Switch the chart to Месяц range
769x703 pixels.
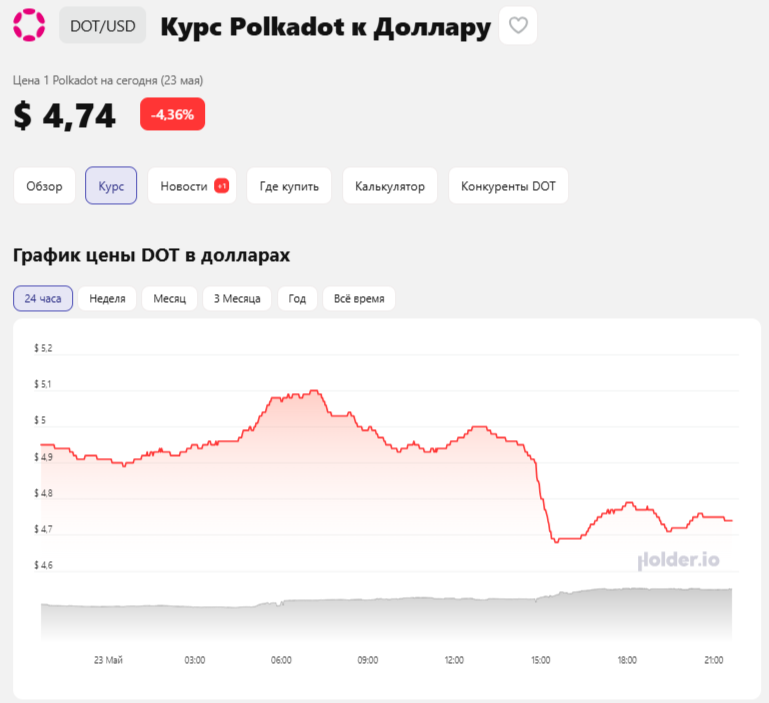pos(169,298)
